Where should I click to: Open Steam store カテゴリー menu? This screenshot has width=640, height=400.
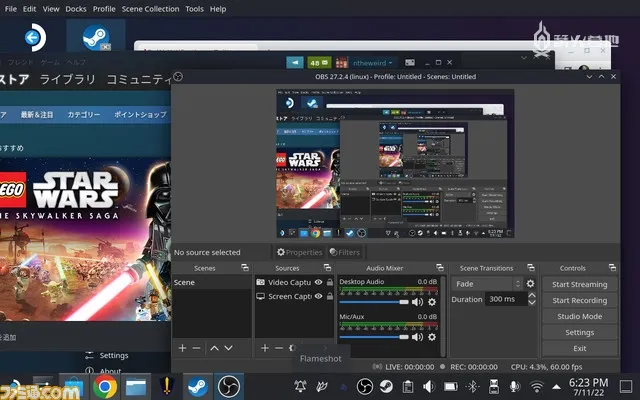(84, 115)
